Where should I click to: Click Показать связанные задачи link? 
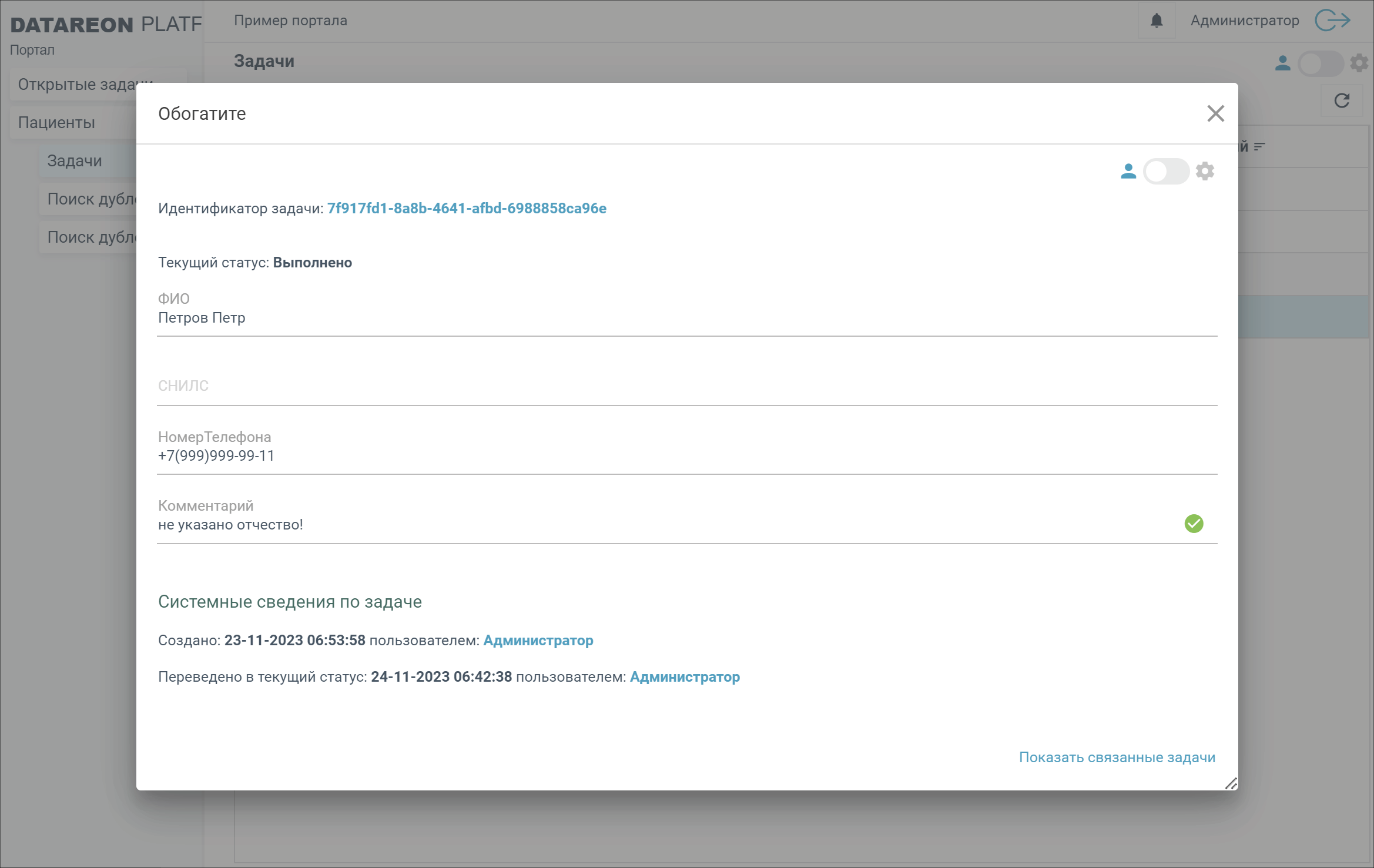click(x=1117, y=757)
